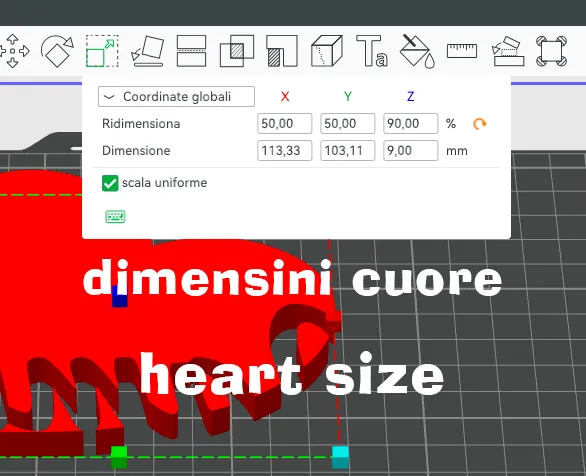
Task: Reset scale with the orange arrow
Action: point(479,124)
